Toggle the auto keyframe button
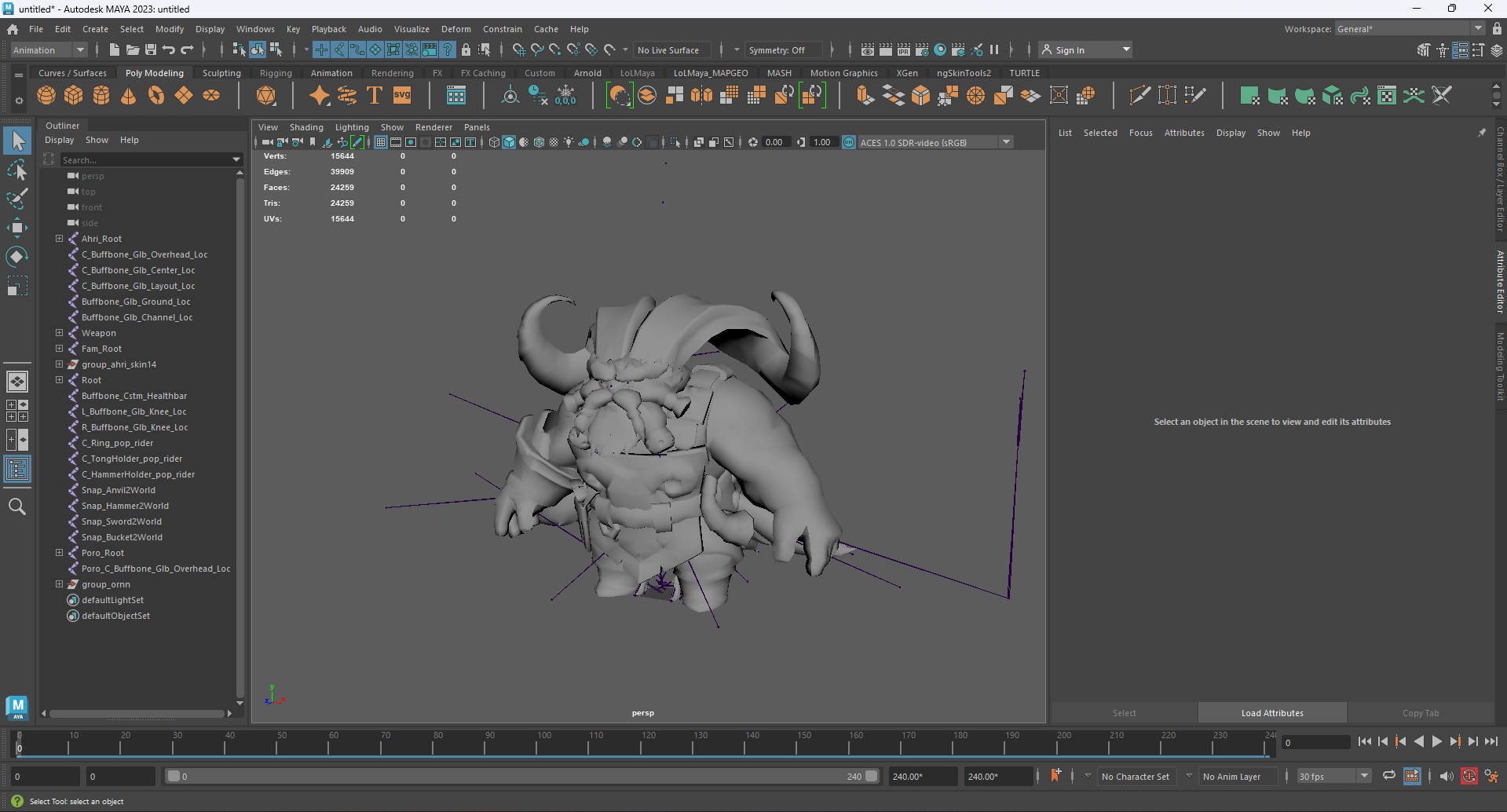Screen dimensions: 1507x812 [x=1469, y=776]
